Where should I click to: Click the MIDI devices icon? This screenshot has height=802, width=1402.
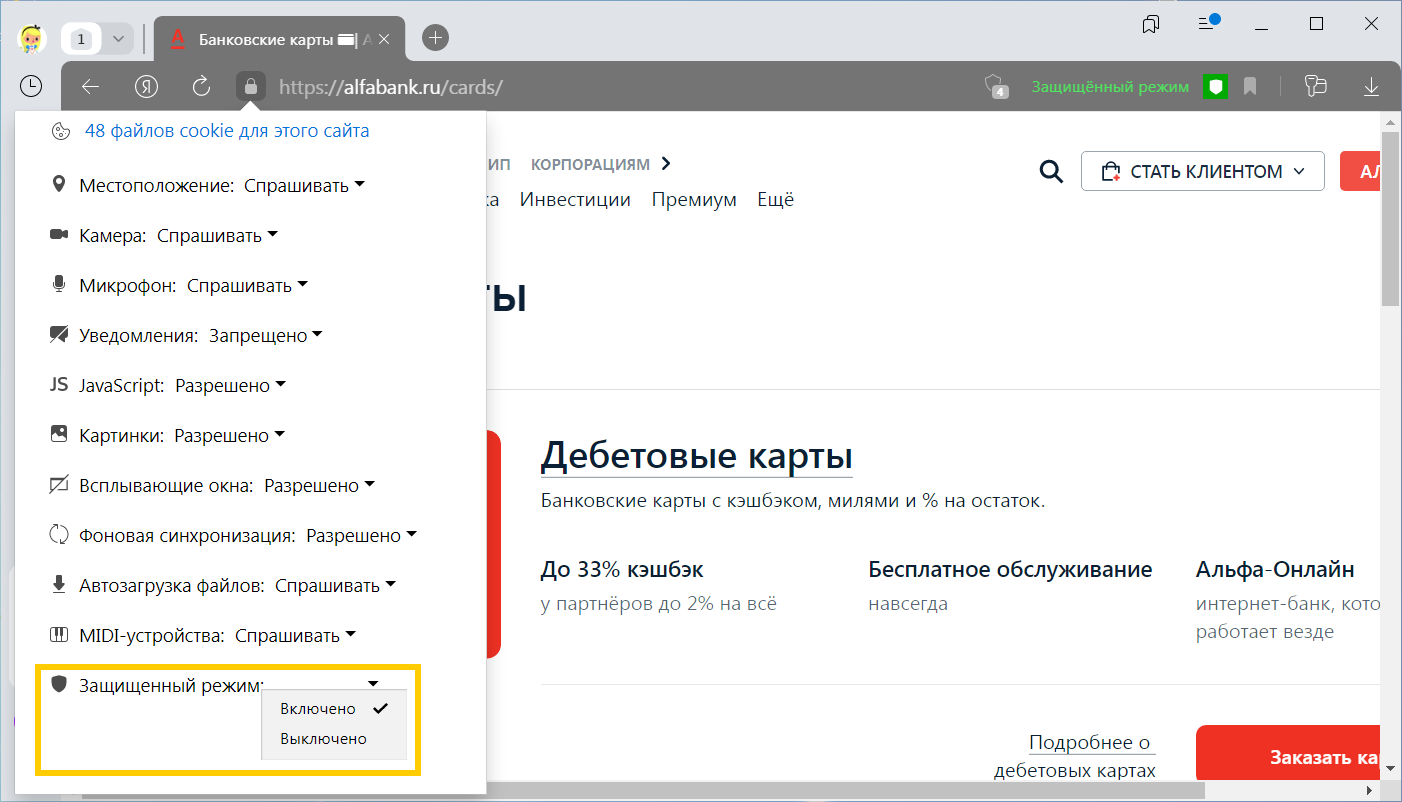point(58,635)
